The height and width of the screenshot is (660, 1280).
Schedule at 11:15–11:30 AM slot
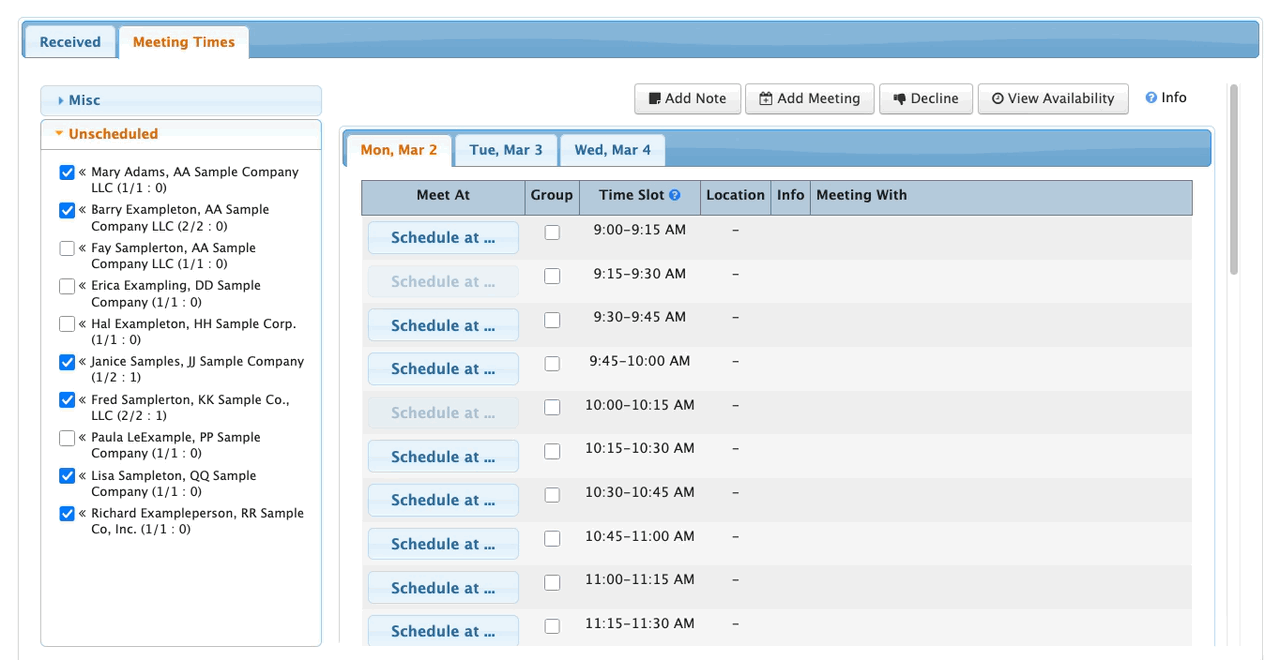(x=443, y=631)
